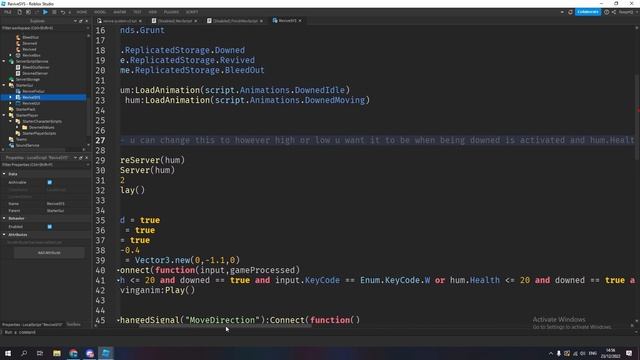Undock the Properties panel
The image size is (640, 360).
(81, 158)
